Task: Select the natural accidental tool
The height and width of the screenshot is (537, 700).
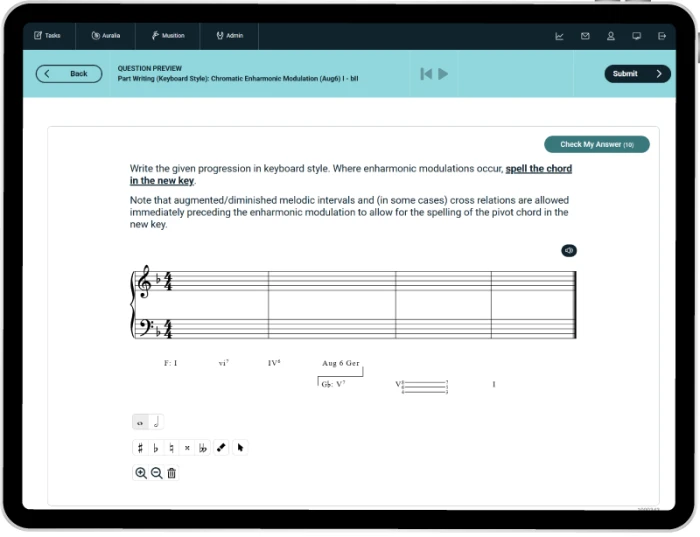Action: tap(172, 448)
